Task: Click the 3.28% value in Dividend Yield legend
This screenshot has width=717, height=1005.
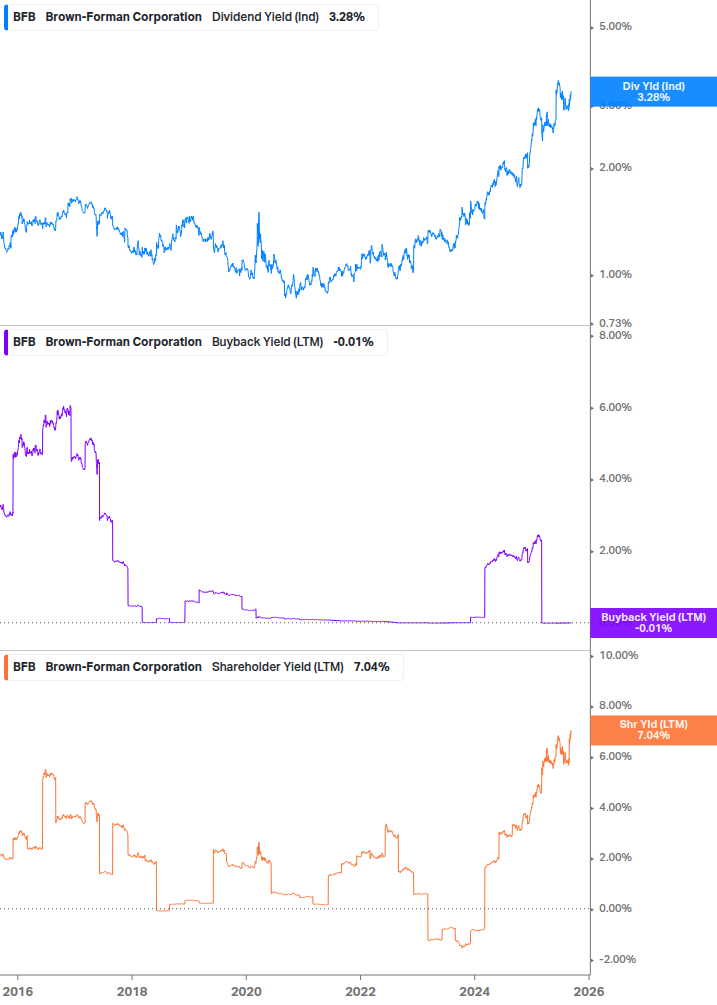Action: [x=347, y=17]
